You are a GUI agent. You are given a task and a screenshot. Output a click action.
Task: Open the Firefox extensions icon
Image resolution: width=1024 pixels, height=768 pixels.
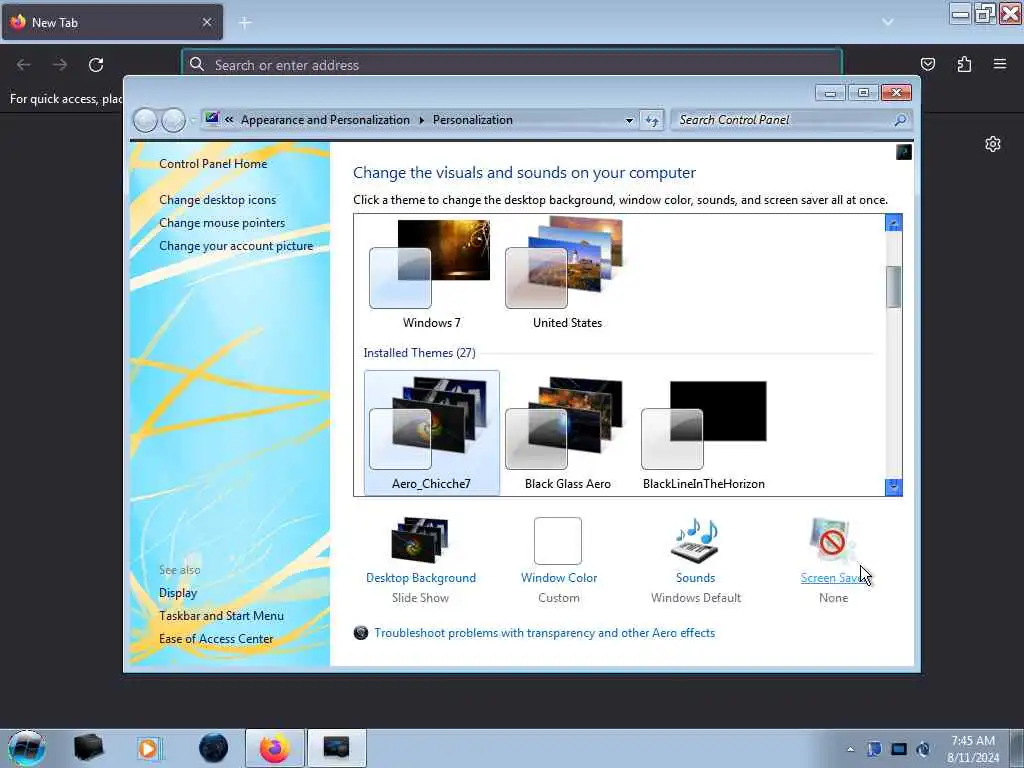tap(964, 64)
